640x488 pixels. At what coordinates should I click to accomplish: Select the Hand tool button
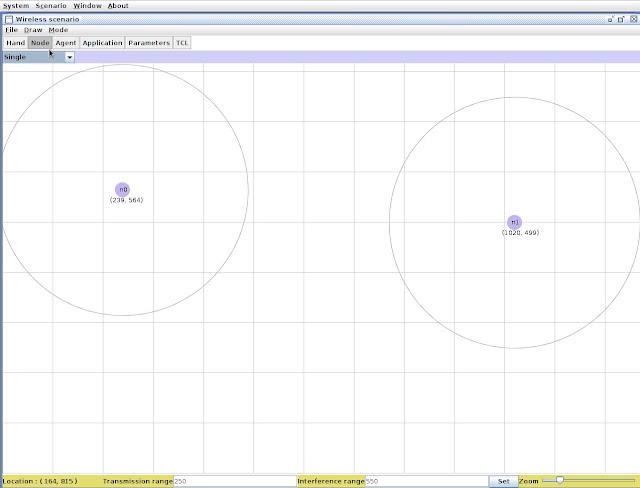(16, 43)
